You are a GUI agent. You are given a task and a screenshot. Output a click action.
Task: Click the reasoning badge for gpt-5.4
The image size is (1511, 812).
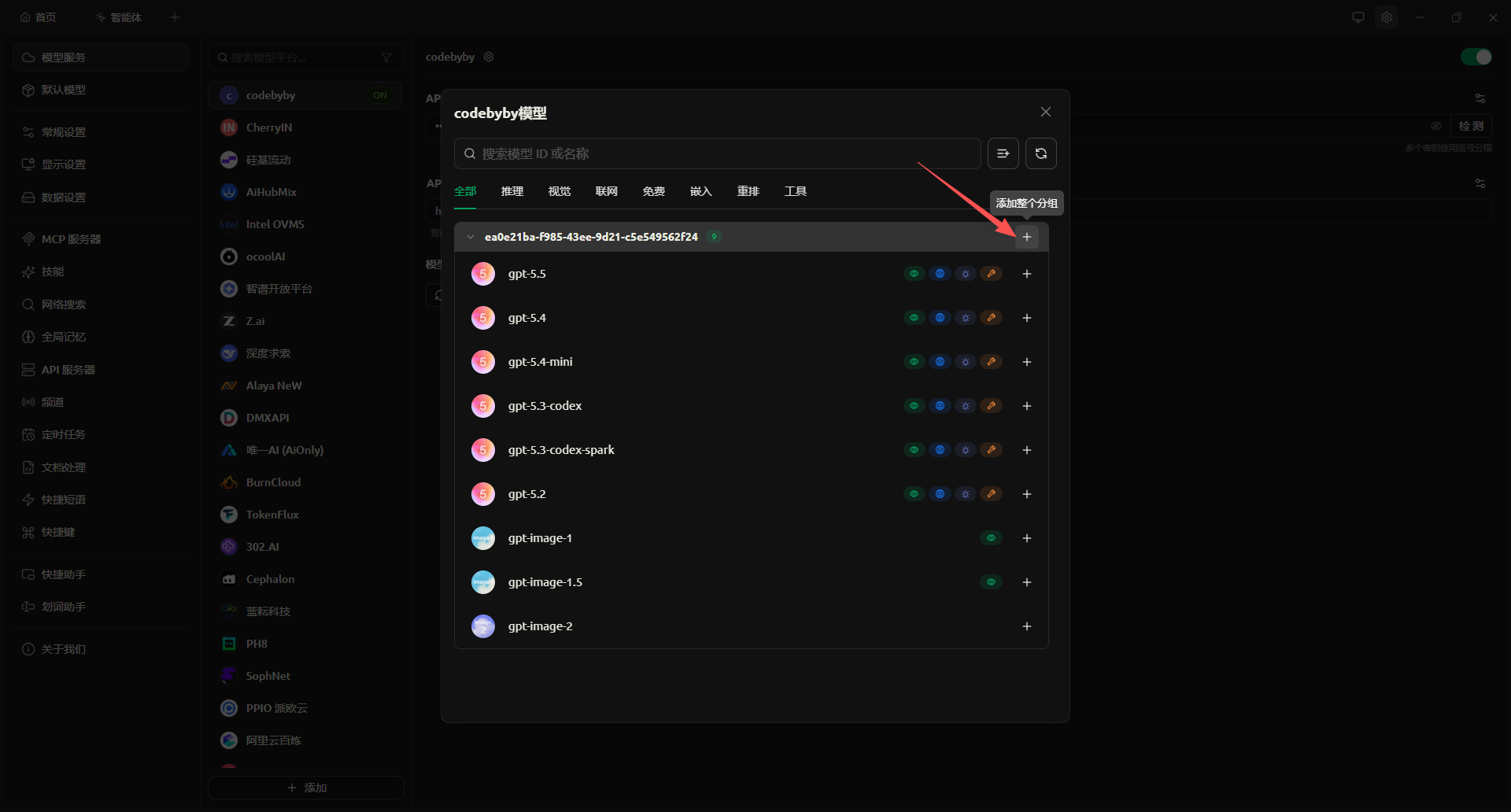coord(966,318)
